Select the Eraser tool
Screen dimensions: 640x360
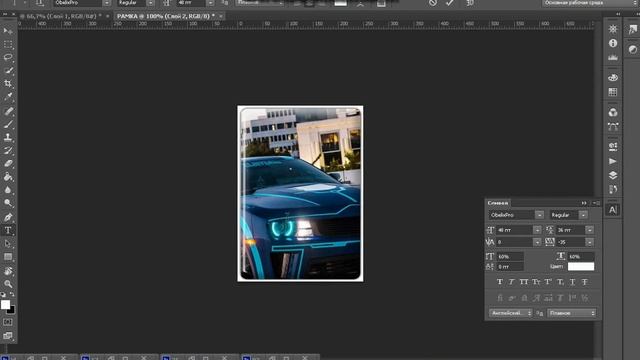[x=8, y=164]
